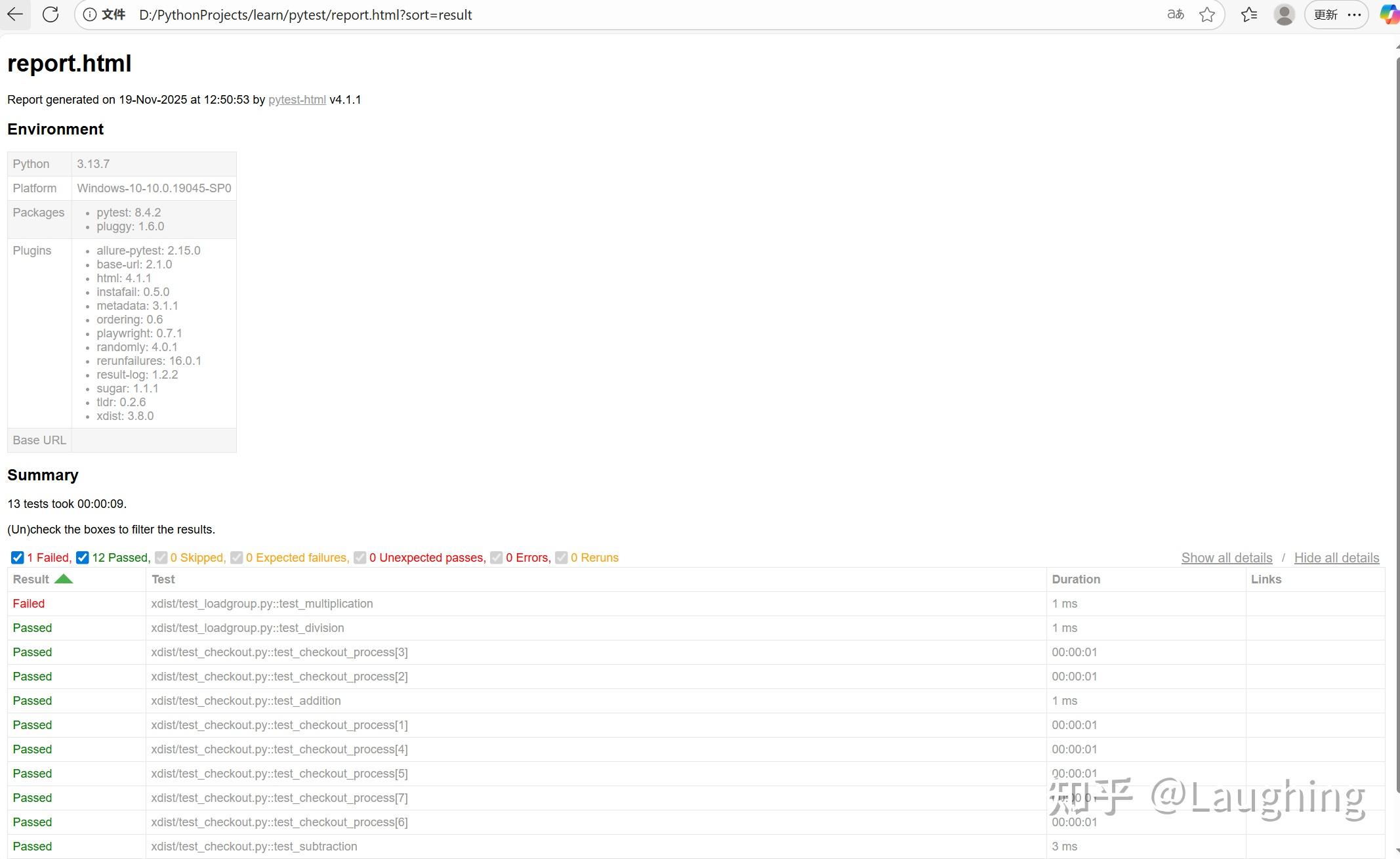
Task: Sort table by Test column header
Action: pyautogui.click(x=163, y=579)
